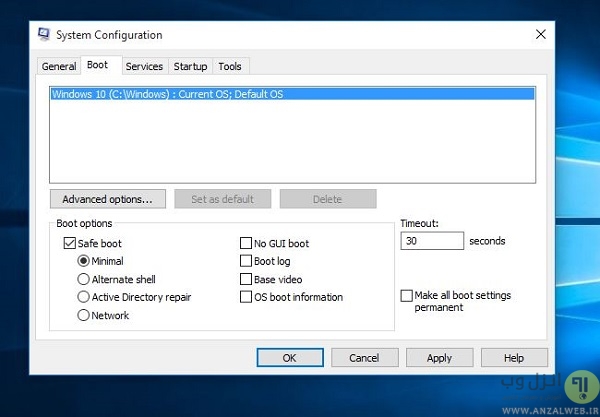Enable Base video checkbox
This screenshot has height=417, width=600.
[246, 279]
